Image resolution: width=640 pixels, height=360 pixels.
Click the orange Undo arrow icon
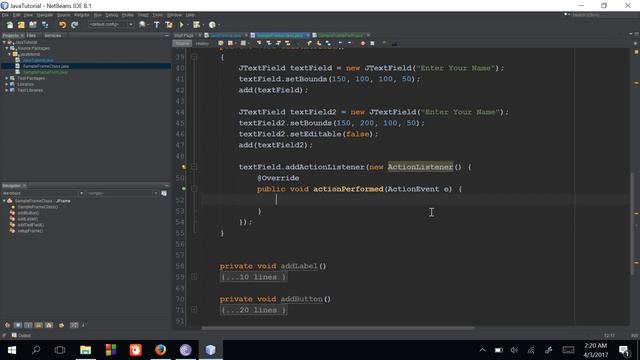tap(62, 25)
